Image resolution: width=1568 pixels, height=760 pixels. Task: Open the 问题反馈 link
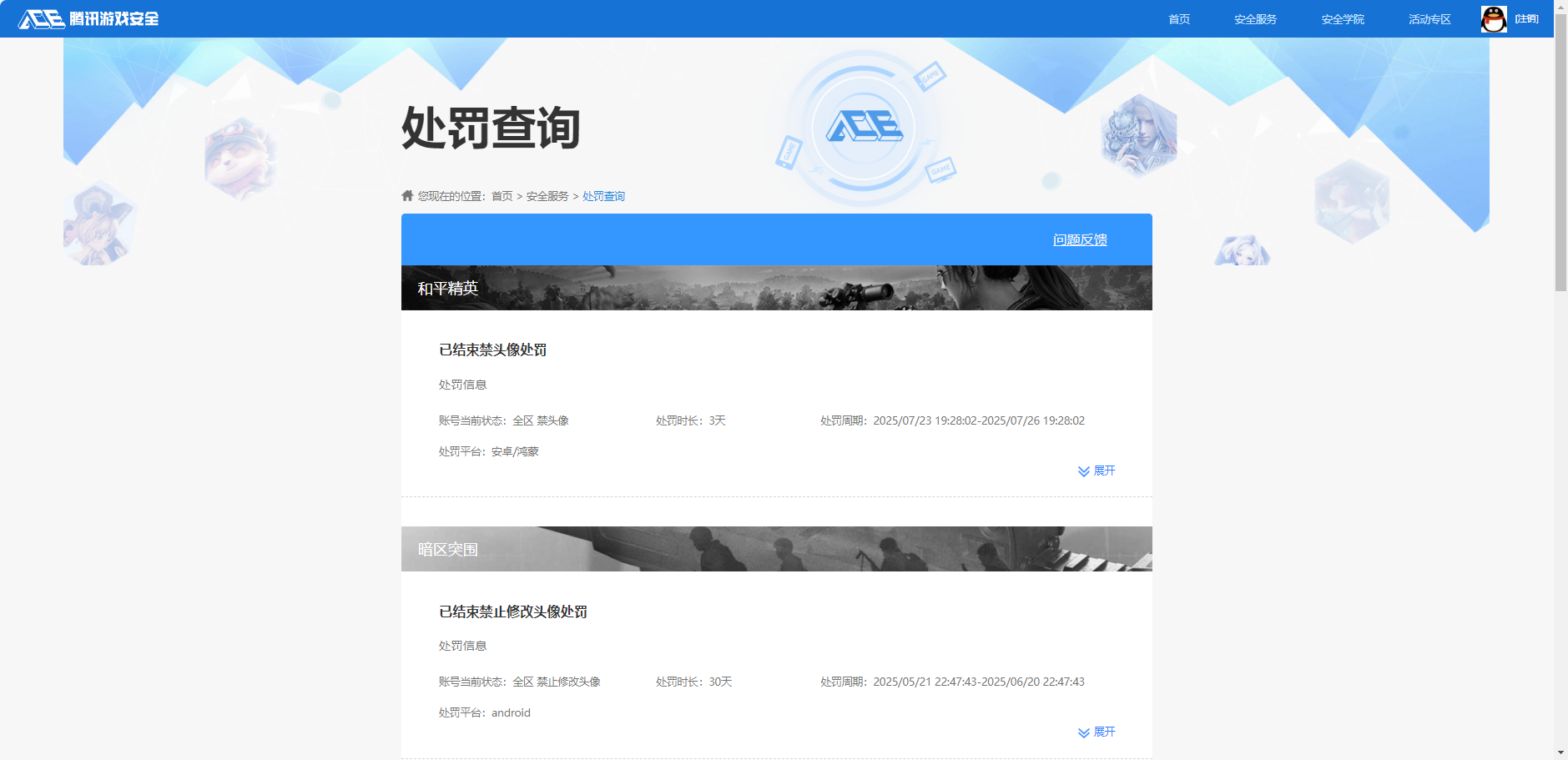click(x=1080, y=239)
